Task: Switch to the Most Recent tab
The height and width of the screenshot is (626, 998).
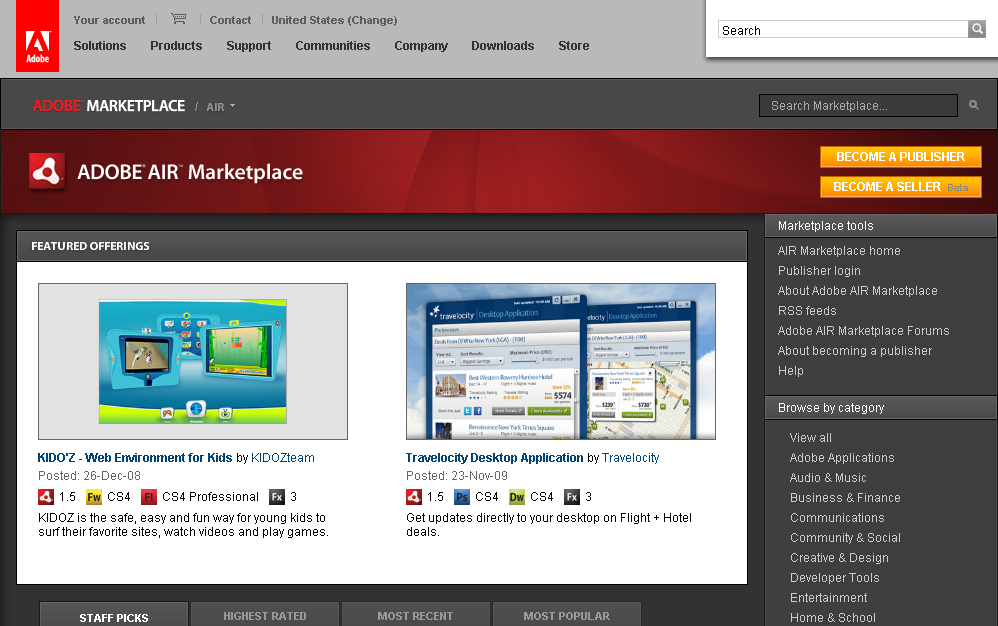Action: tap(416, 616)
